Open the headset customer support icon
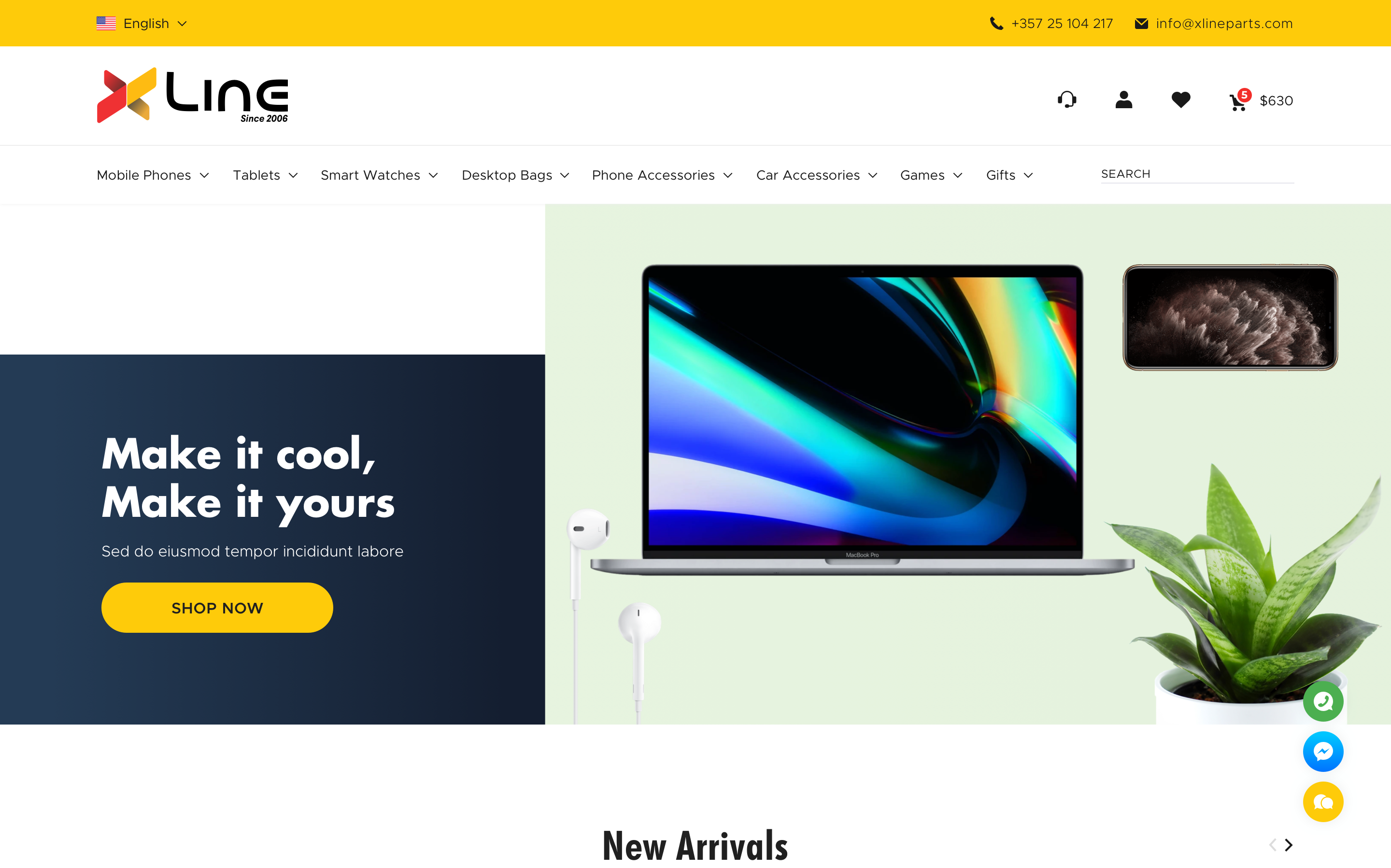Viewport: 1391px width, 868px height. click(1067, 100)
